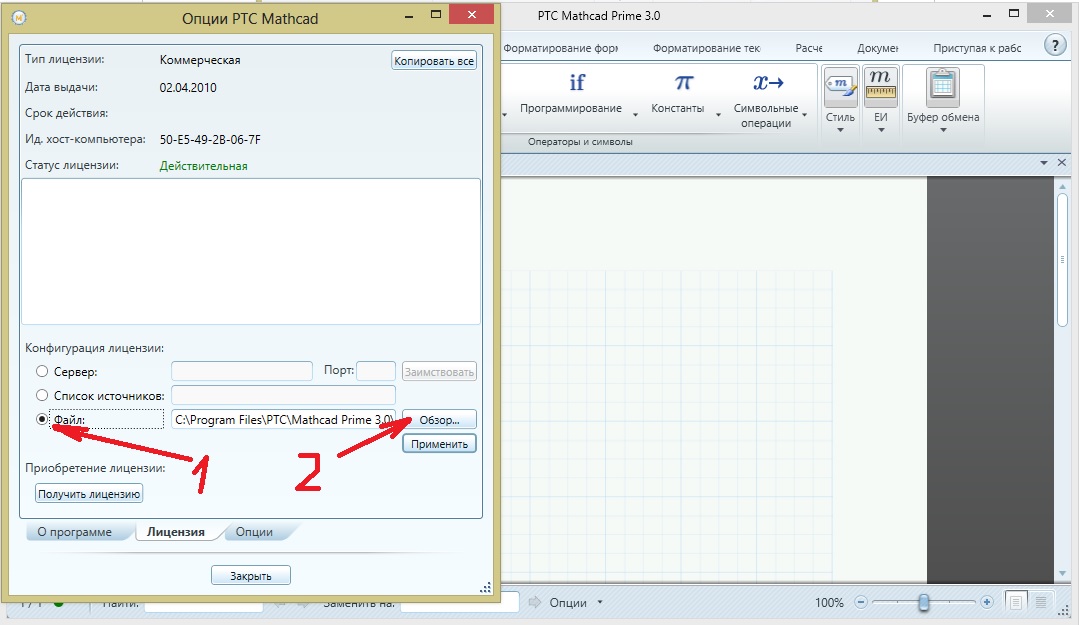The width and height of the screenshot is (1079, 625).
Task: Expand the Константы dropdown arrow
Action: 718,115
